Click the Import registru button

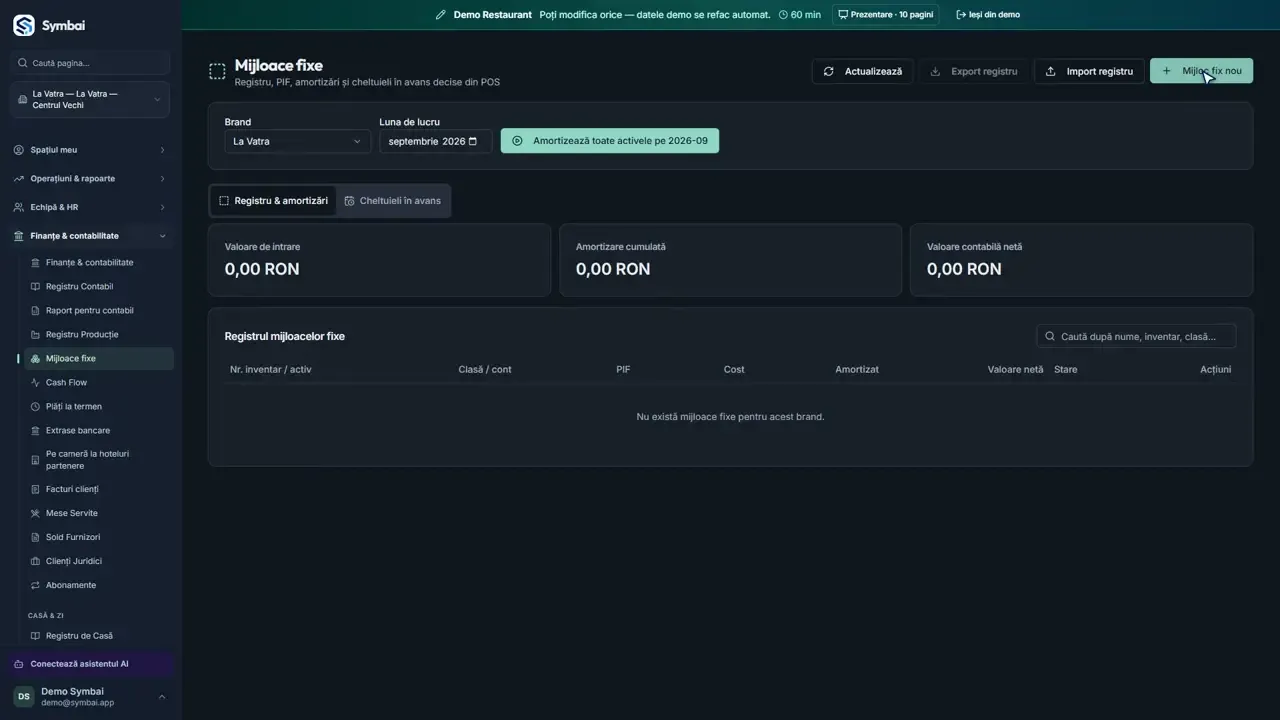(x=1089, y=71)
